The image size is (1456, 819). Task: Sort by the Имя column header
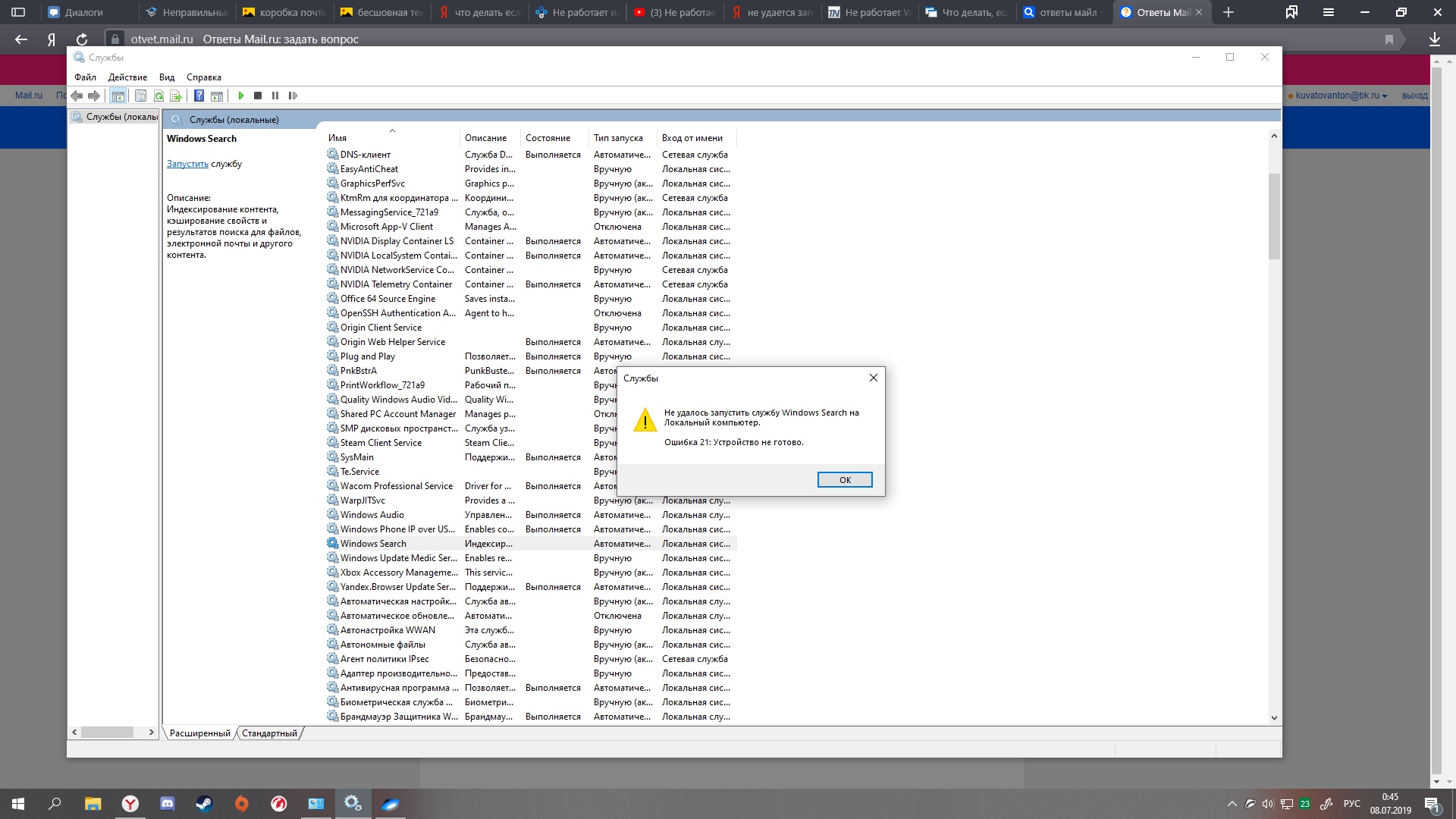[x=393, y=138]
